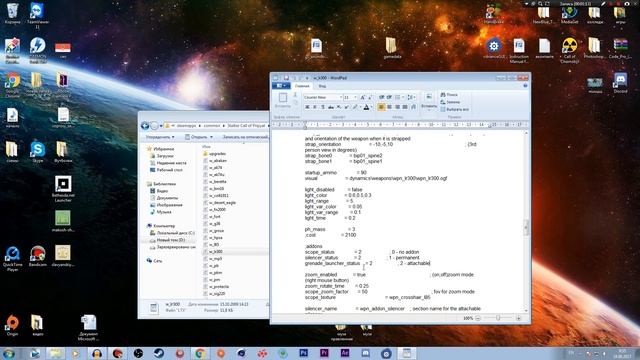The height and width of the screenshot is (360, 640).
Task: Click the Cut icon in clipboard group
Action: (x=295, y=95)
